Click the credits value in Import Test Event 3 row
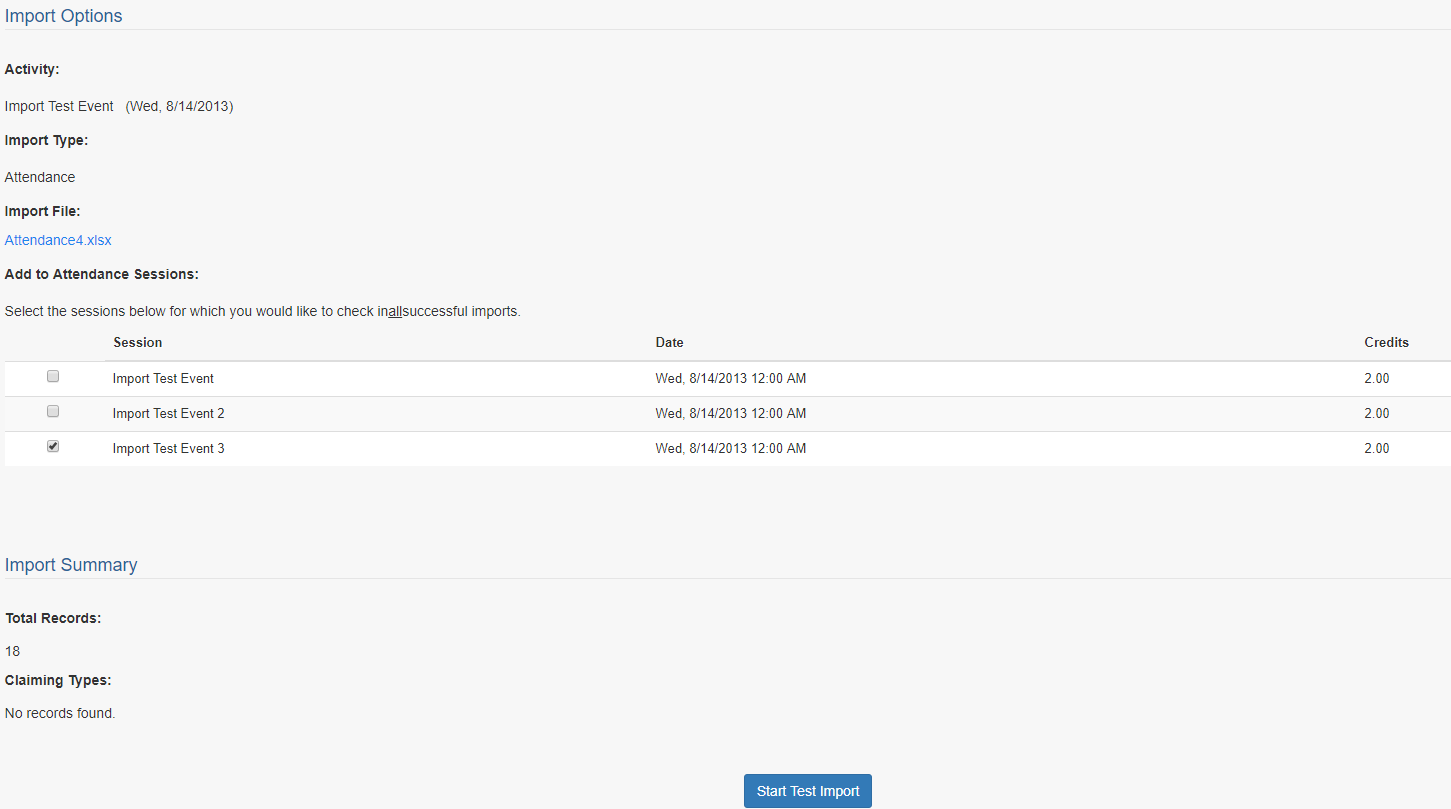The image size is (1451, 809). [x=1376, y=449]
